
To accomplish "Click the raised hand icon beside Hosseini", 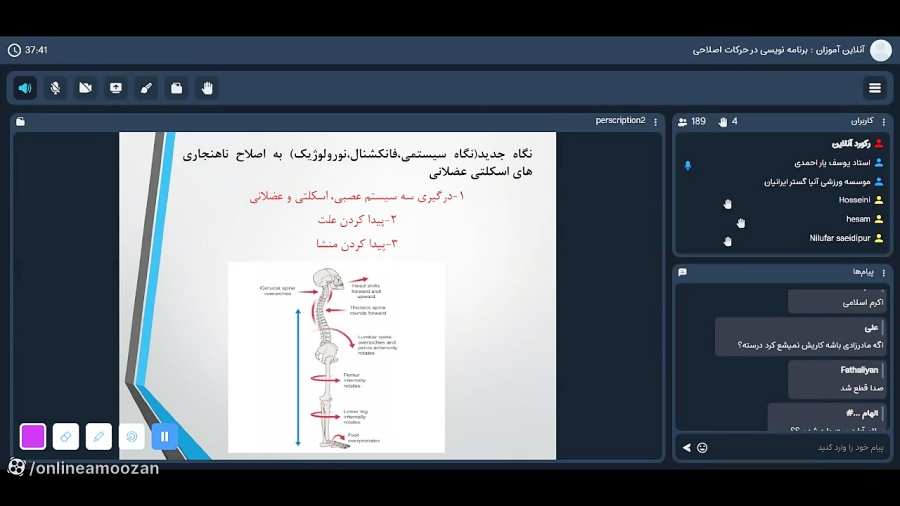I will pos(728,204).
